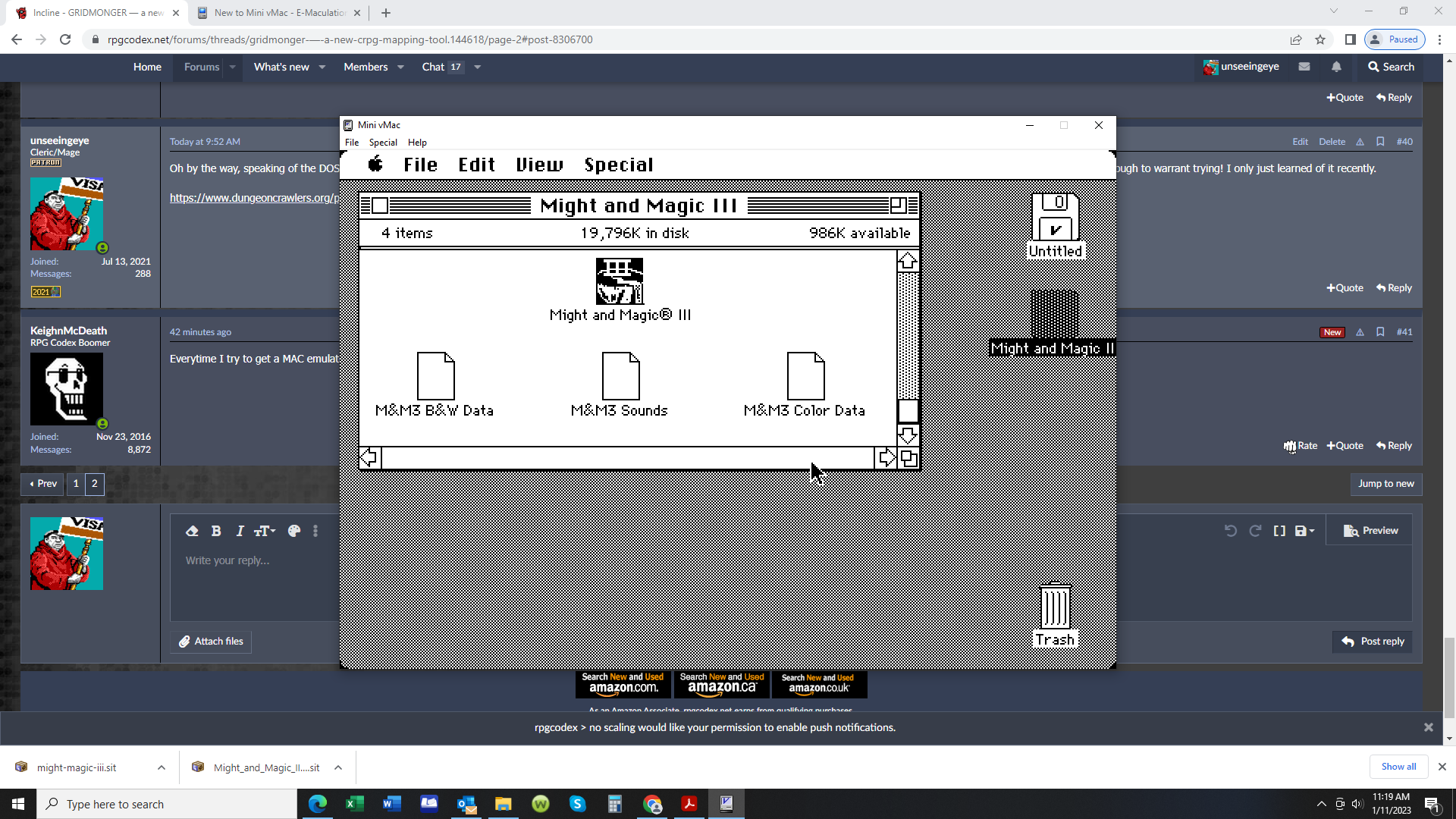Toggle bold in reply editor

point(216,531)
